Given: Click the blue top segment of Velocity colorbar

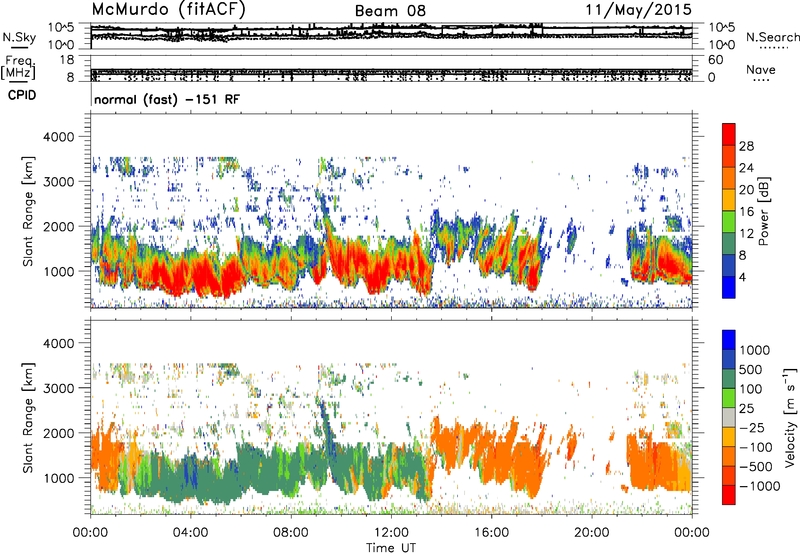Looking at the screenshot, I should [x=729, y=340].
